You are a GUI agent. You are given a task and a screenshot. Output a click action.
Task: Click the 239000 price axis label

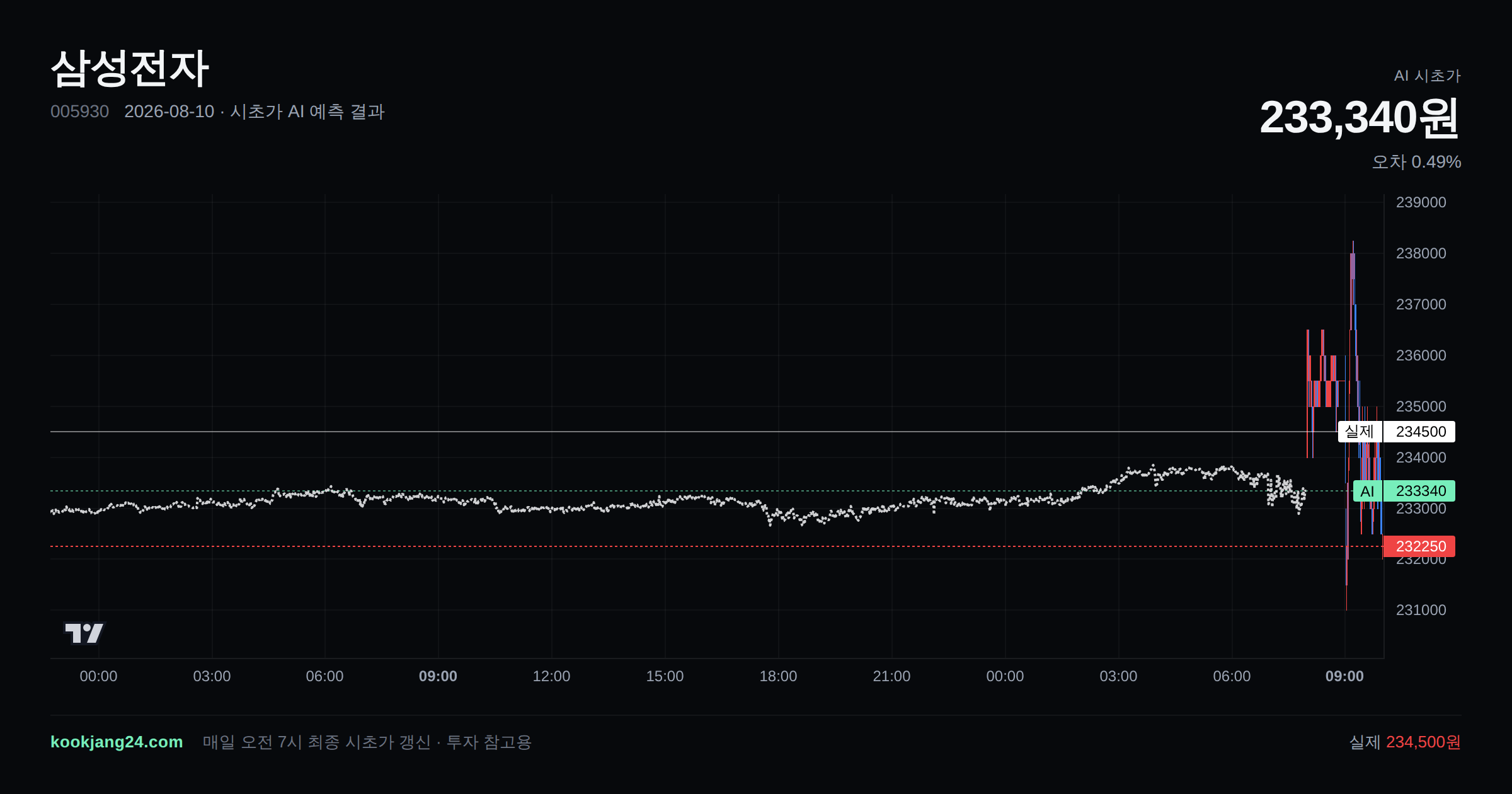pyautogui.click(x=1421, y=202)
